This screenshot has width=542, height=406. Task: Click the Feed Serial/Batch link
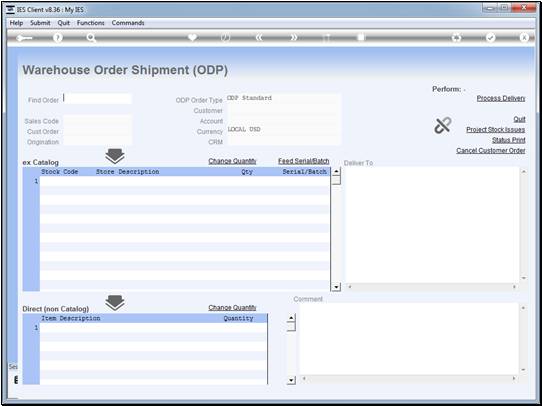303,161
